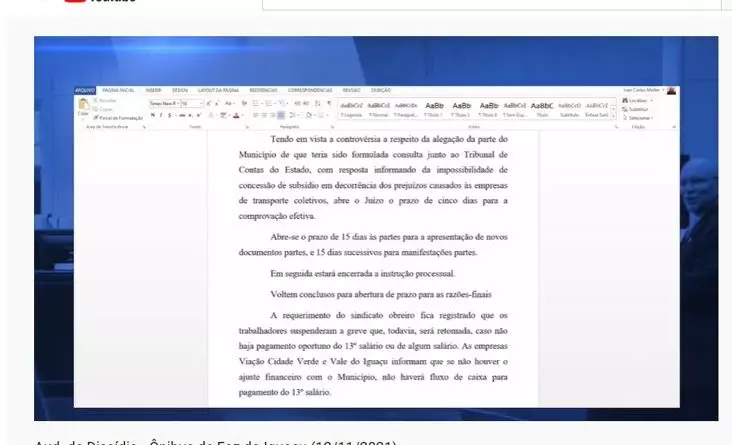The width and height of the screenshot is (732, 445).
Task: Open the ARQUIVO file tab
Action: click(85, 90)
